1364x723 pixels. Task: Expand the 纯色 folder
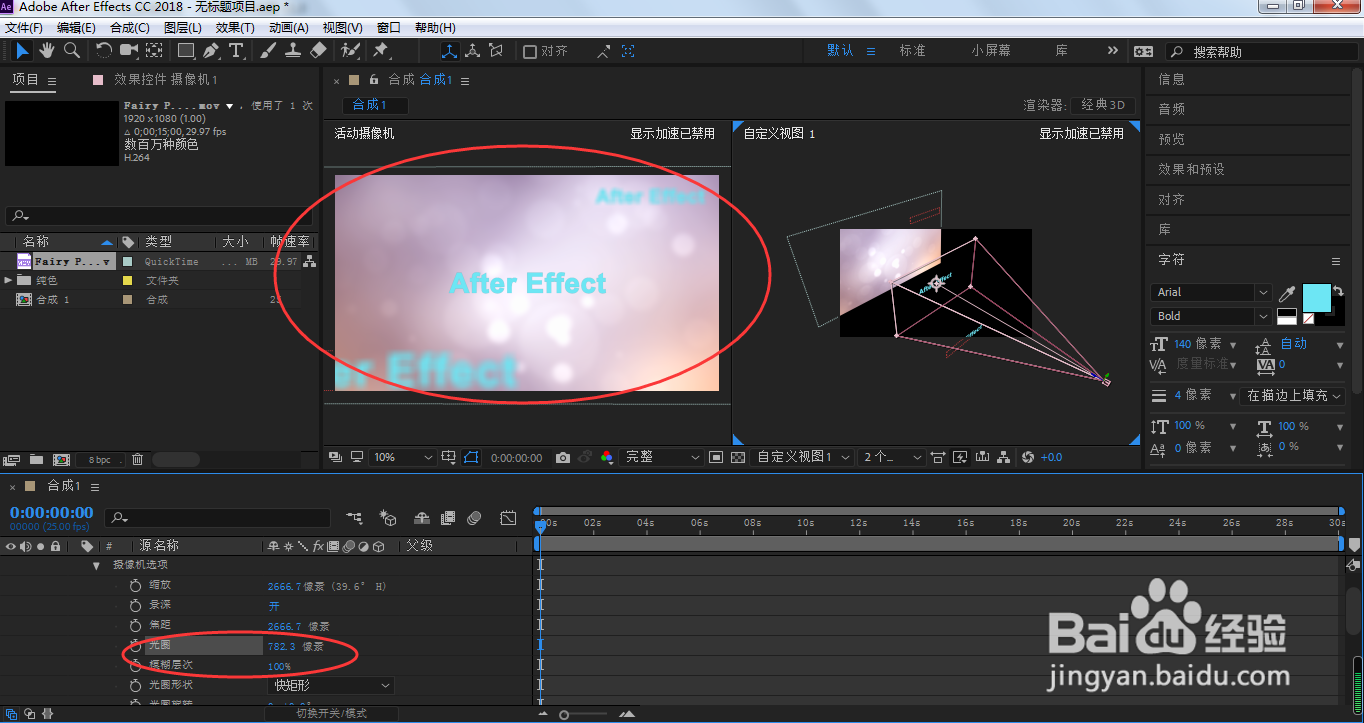tap(9, 280)
